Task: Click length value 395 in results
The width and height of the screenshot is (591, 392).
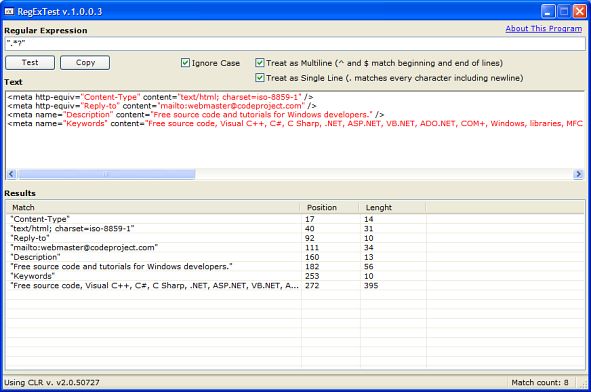Action: tap(371, 285)
